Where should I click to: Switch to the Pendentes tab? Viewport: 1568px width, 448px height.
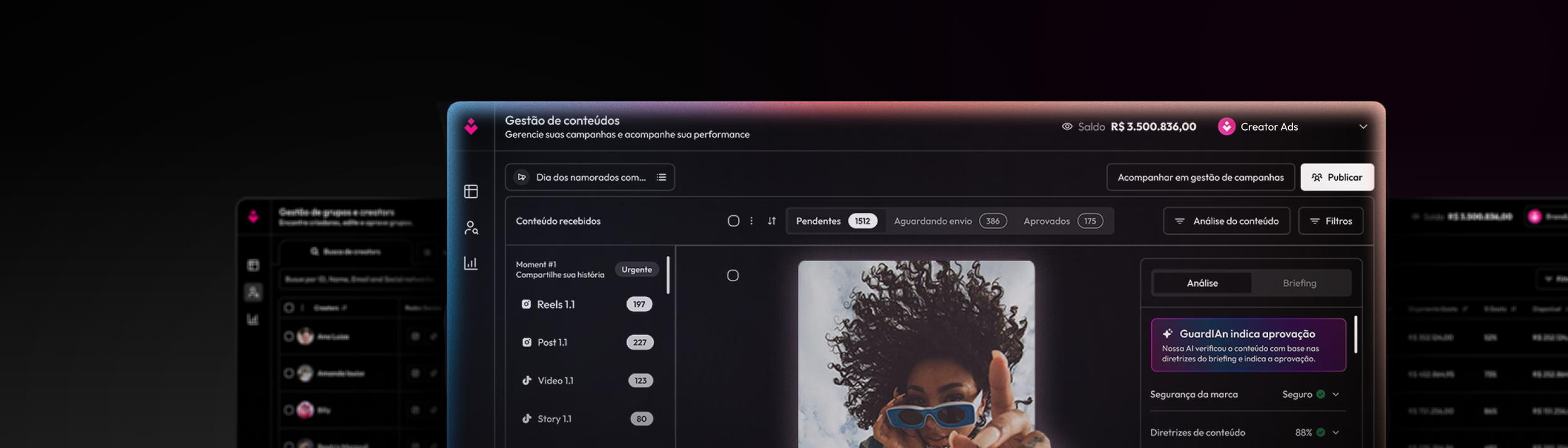pyautogui.click(x=836, y=221)
